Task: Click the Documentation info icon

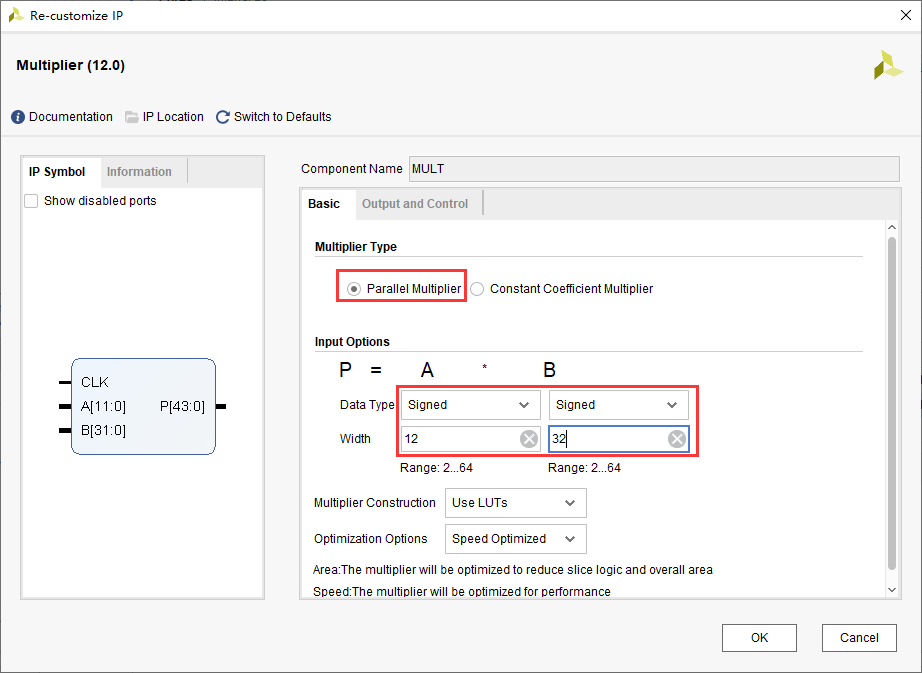Action: (x=18, y=117)
